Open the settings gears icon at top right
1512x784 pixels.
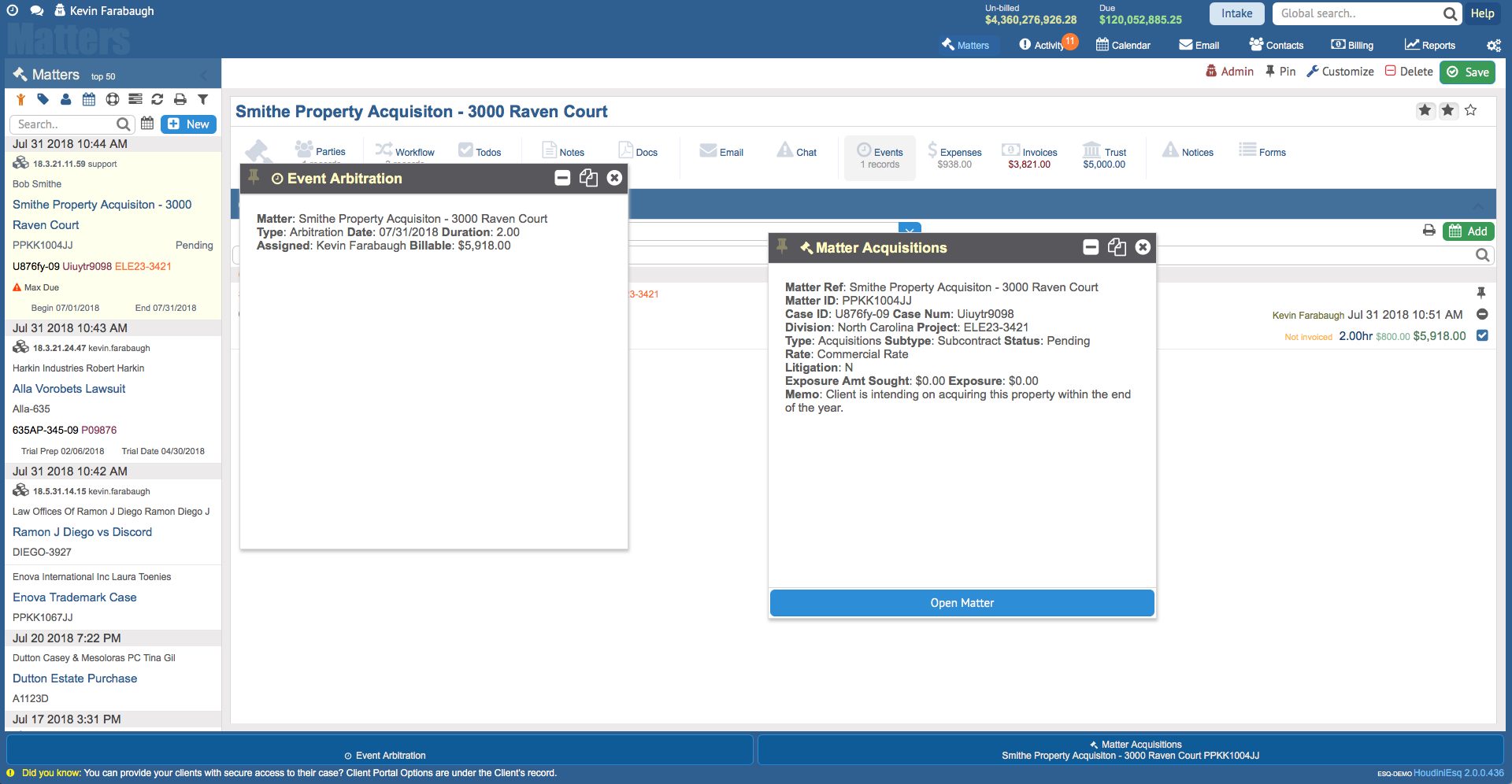point(1493,46)
